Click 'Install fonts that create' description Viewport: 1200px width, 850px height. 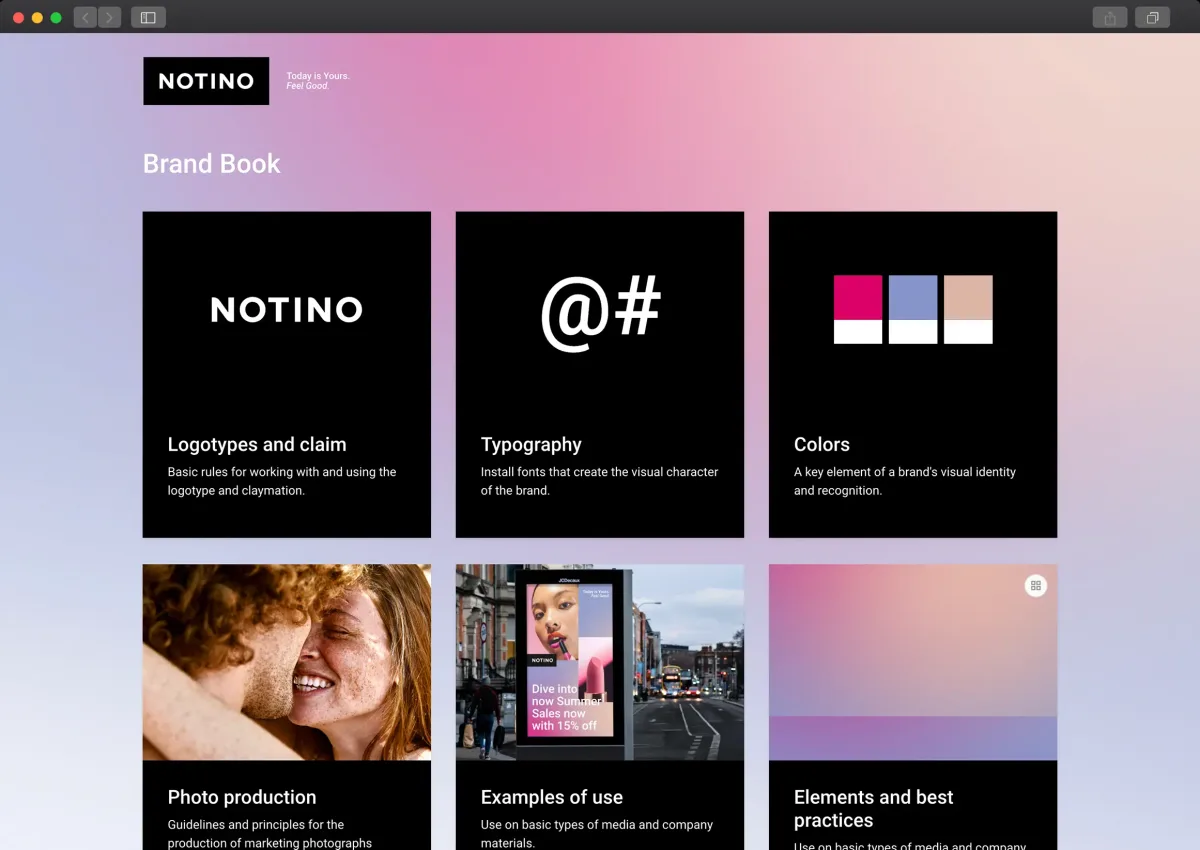[600, 481]
